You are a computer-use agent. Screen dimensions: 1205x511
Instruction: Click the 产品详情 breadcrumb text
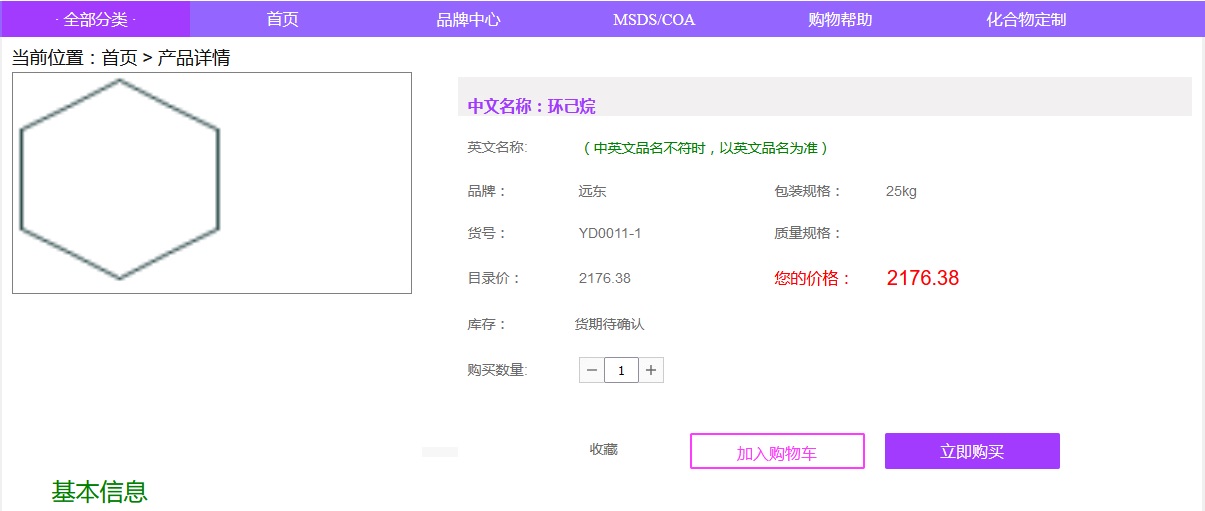193,58
